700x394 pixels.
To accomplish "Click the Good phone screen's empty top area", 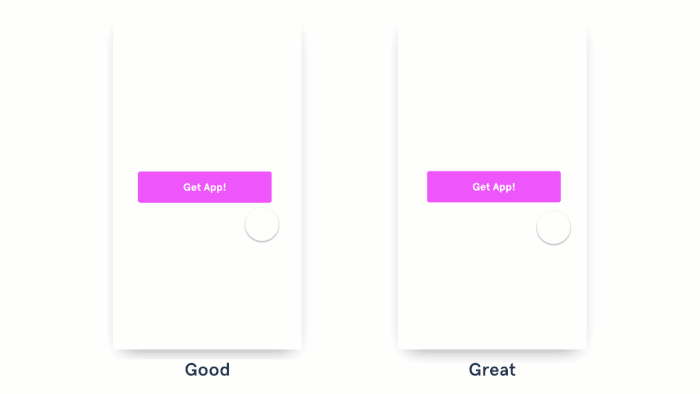I will click(207, 94).
